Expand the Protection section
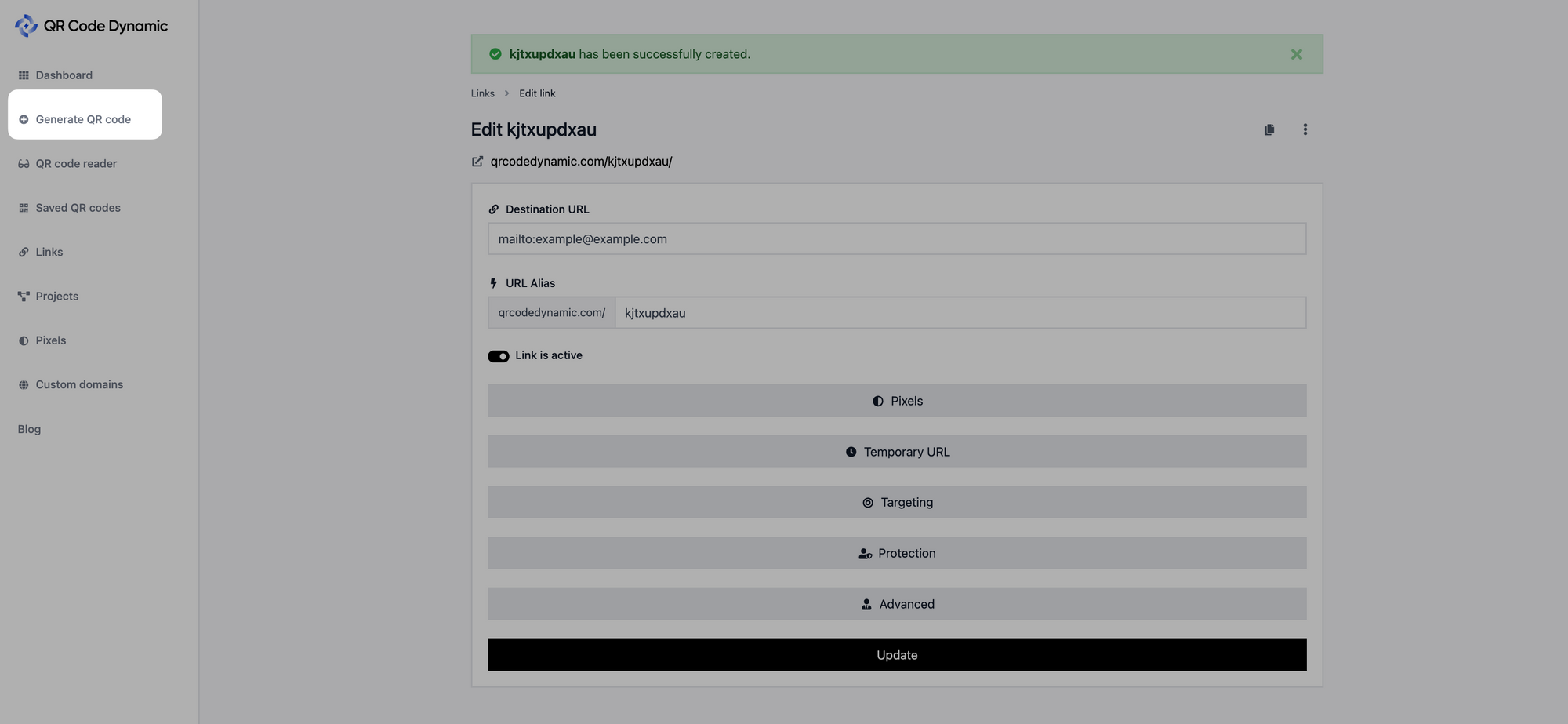Viewport: 1568px width, 724px height. (x=897, y=553)
